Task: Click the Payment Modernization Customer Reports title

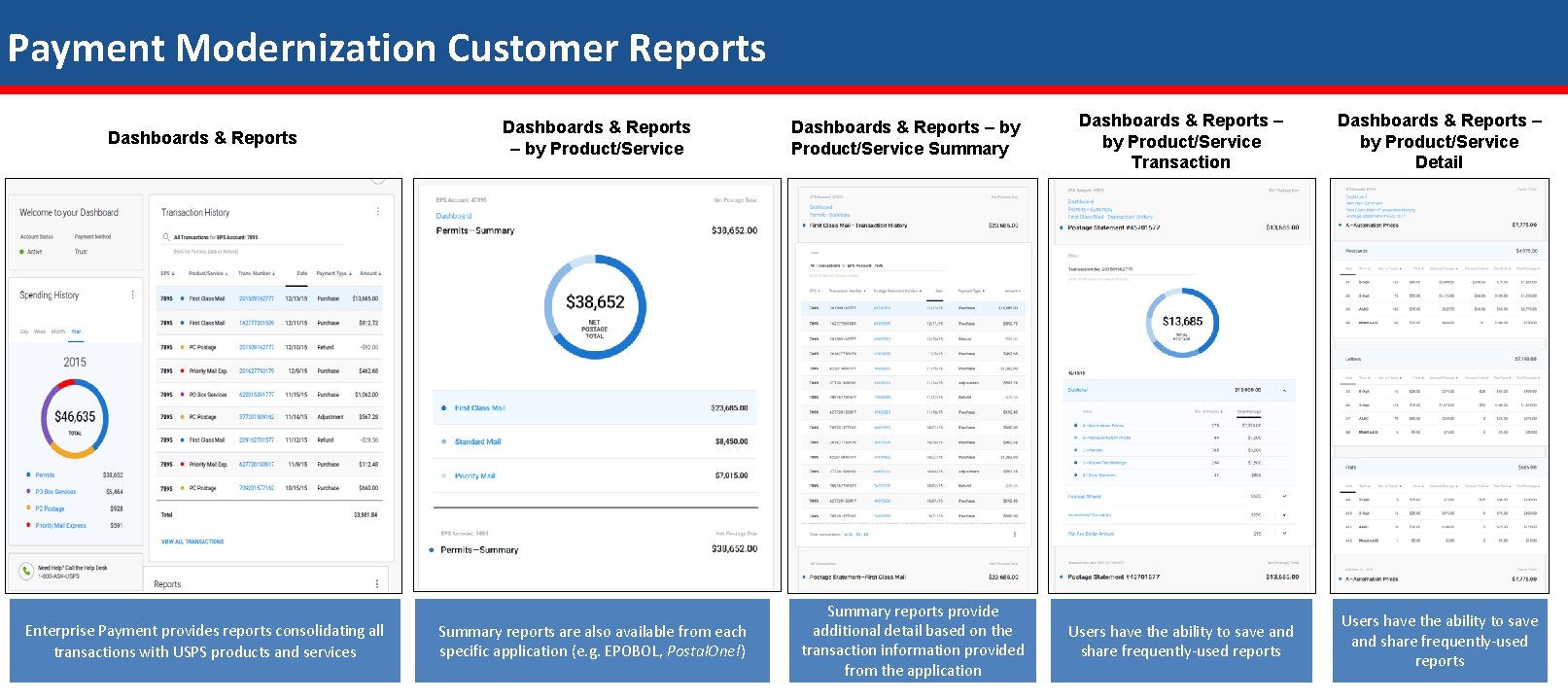Action: 387,48
